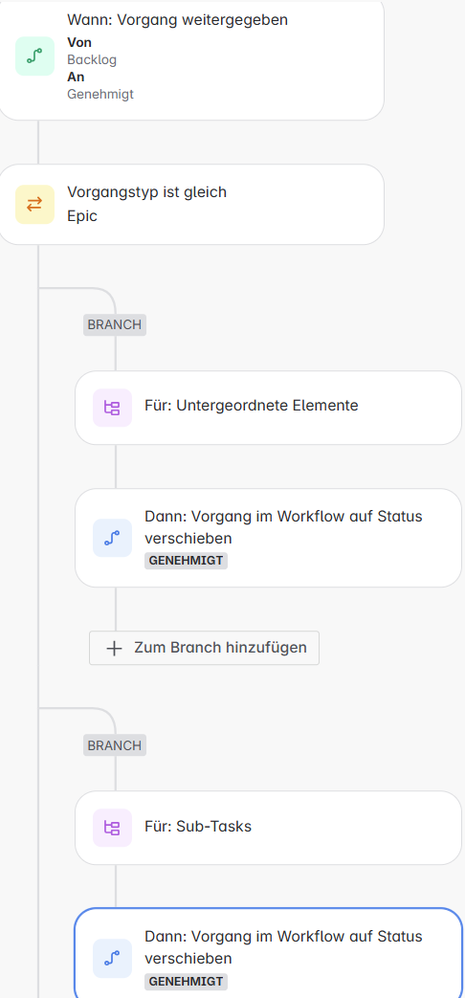Click the blue transition icon in the first Dann action

tap(112, 538)
